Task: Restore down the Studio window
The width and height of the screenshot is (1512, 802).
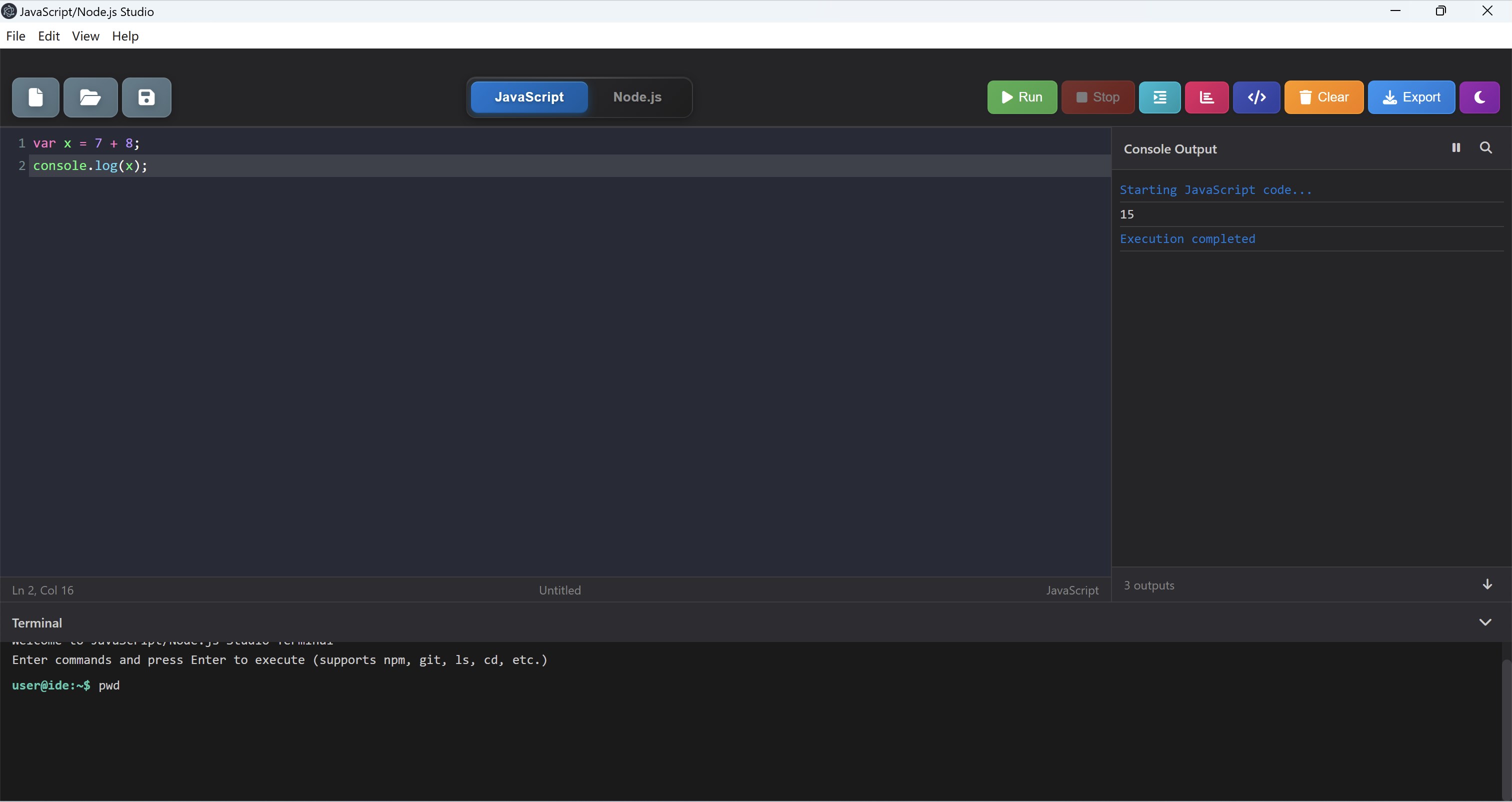Action: tap(1441, 11)
